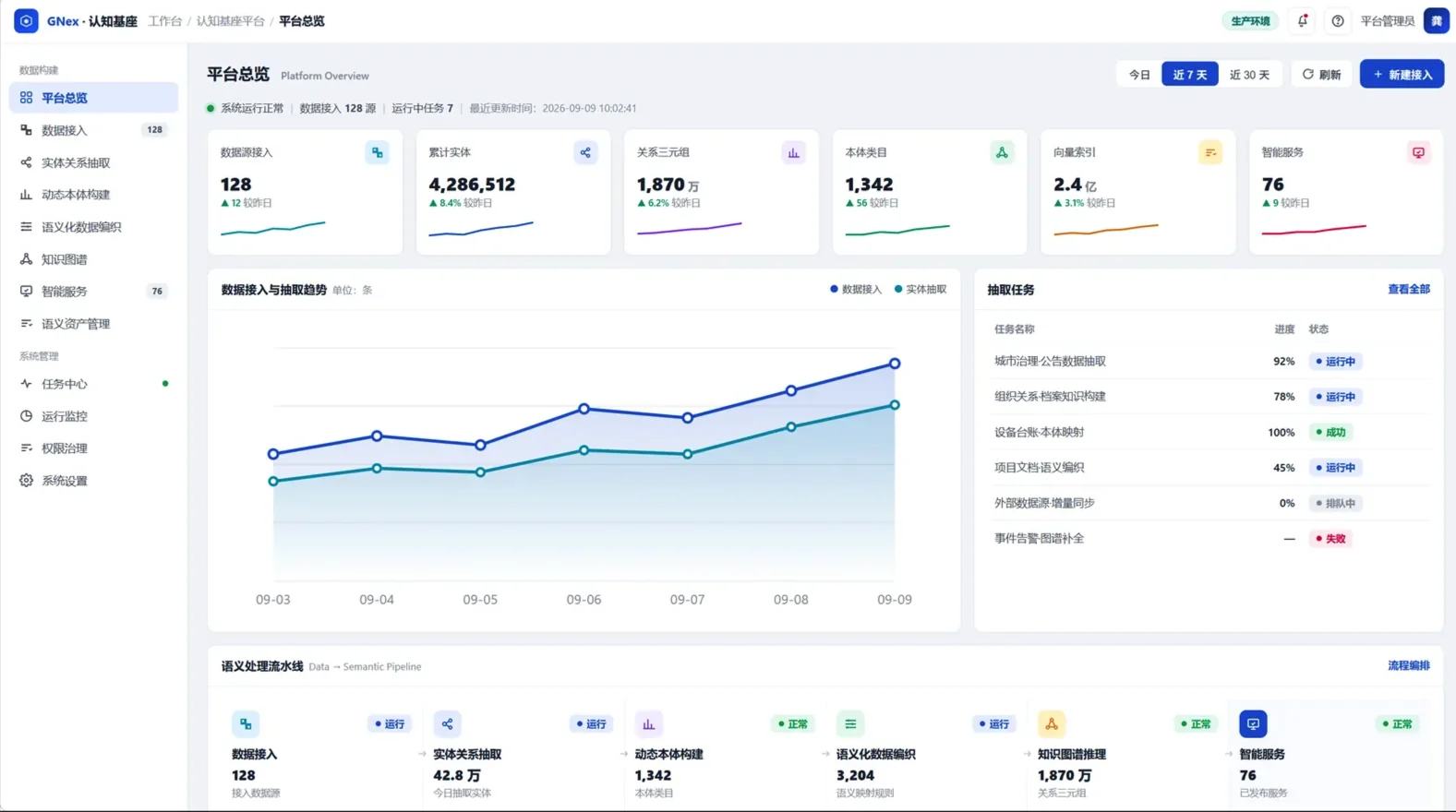Switch the time range to 今日

(1139, 75)
